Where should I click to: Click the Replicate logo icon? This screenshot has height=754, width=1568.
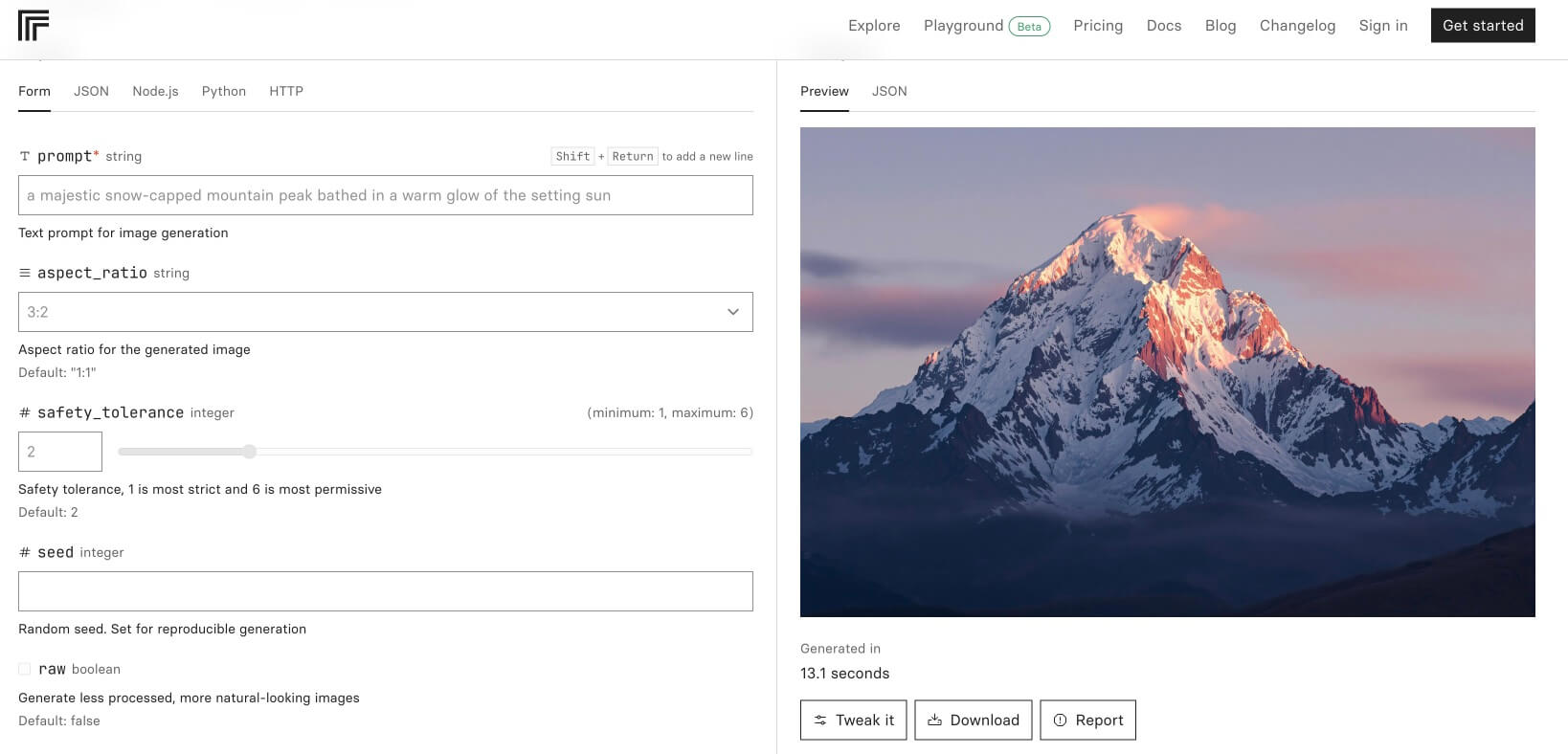point(34,26)
